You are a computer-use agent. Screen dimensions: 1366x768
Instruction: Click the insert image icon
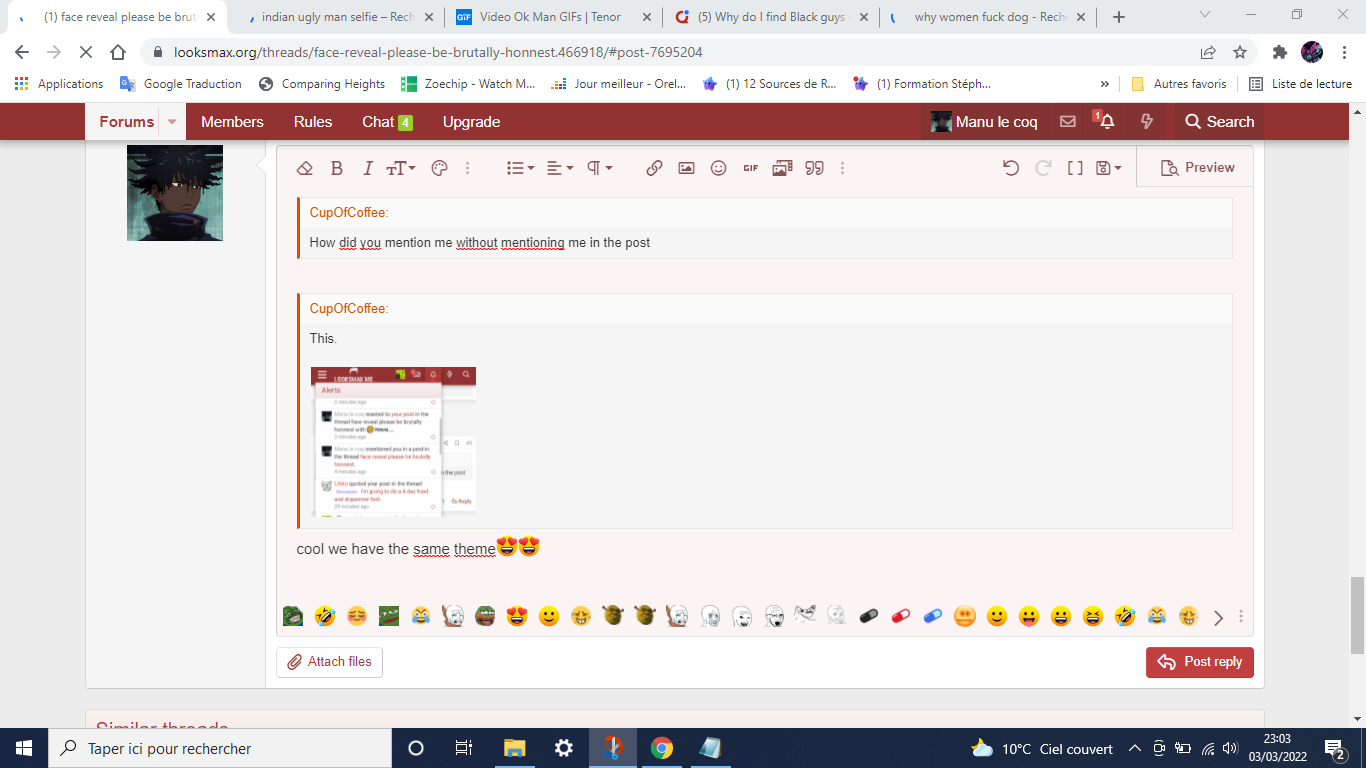[x=686, y=168]
